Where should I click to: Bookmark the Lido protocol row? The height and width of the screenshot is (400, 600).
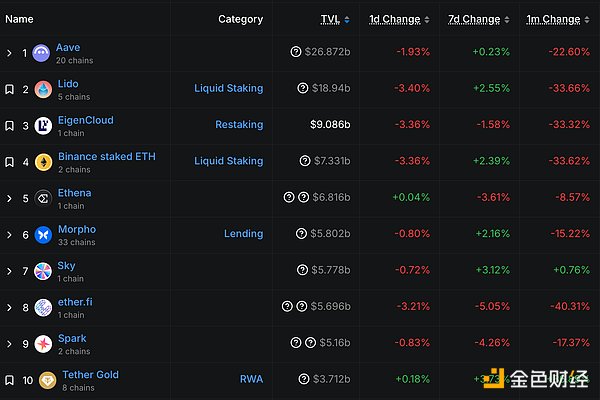(9, 89)
